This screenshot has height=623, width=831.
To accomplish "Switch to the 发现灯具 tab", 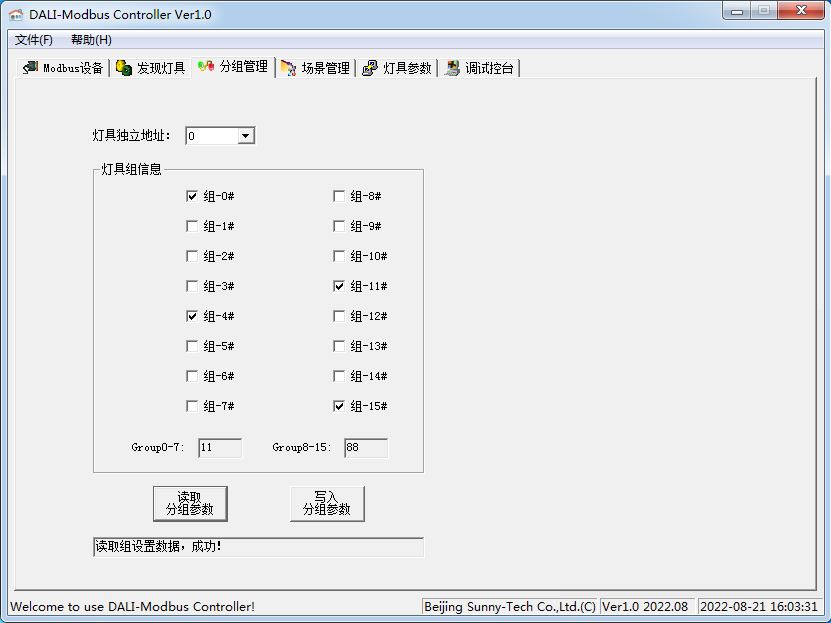I will [x=151, y=68].
